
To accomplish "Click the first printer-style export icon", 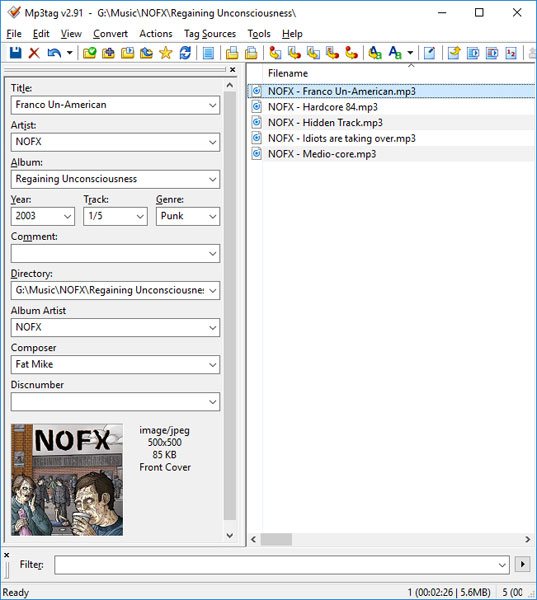I will [232, 53].
